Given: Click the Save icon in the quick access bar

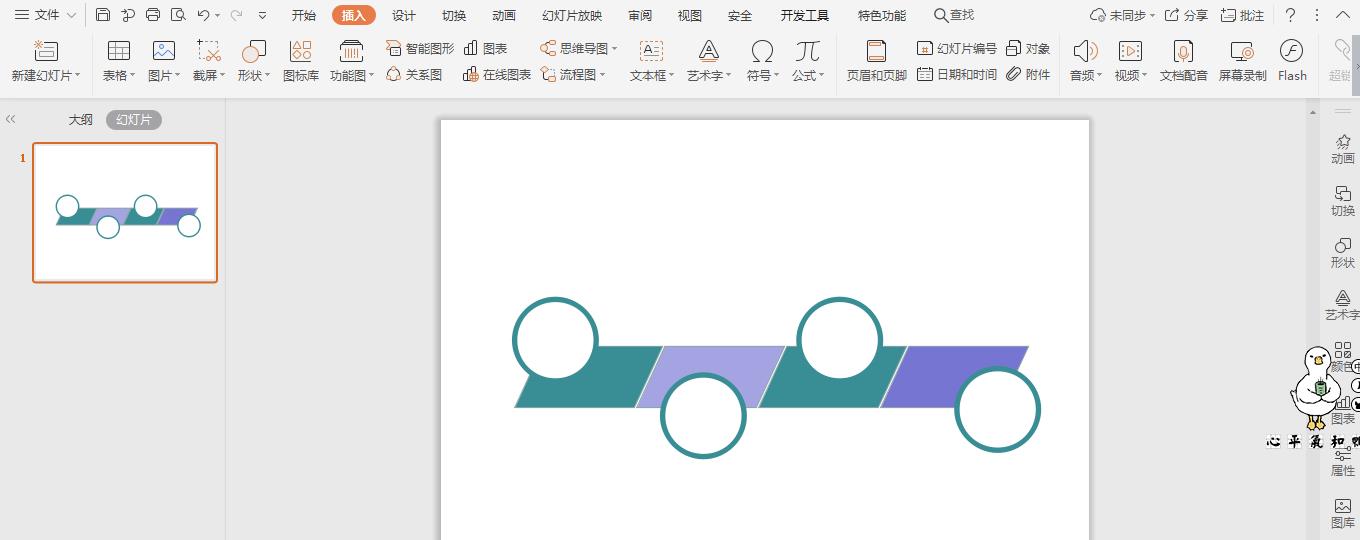Looking at the screenshot, I should (x=103, y=15).
